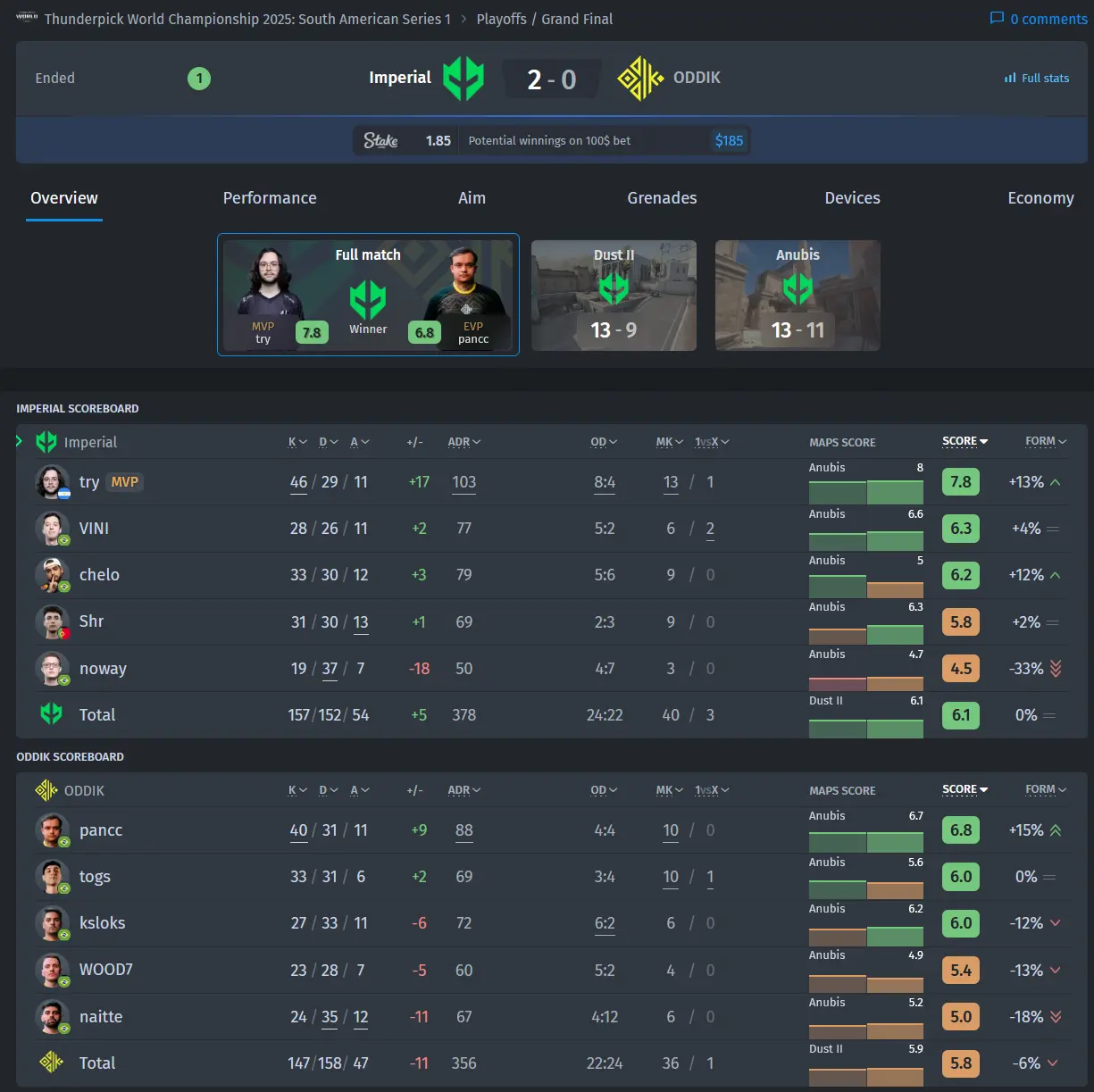
Task: Click naitte's form double-down arrow icon
Action: pyautogui.click(x=1056, y=1017)
